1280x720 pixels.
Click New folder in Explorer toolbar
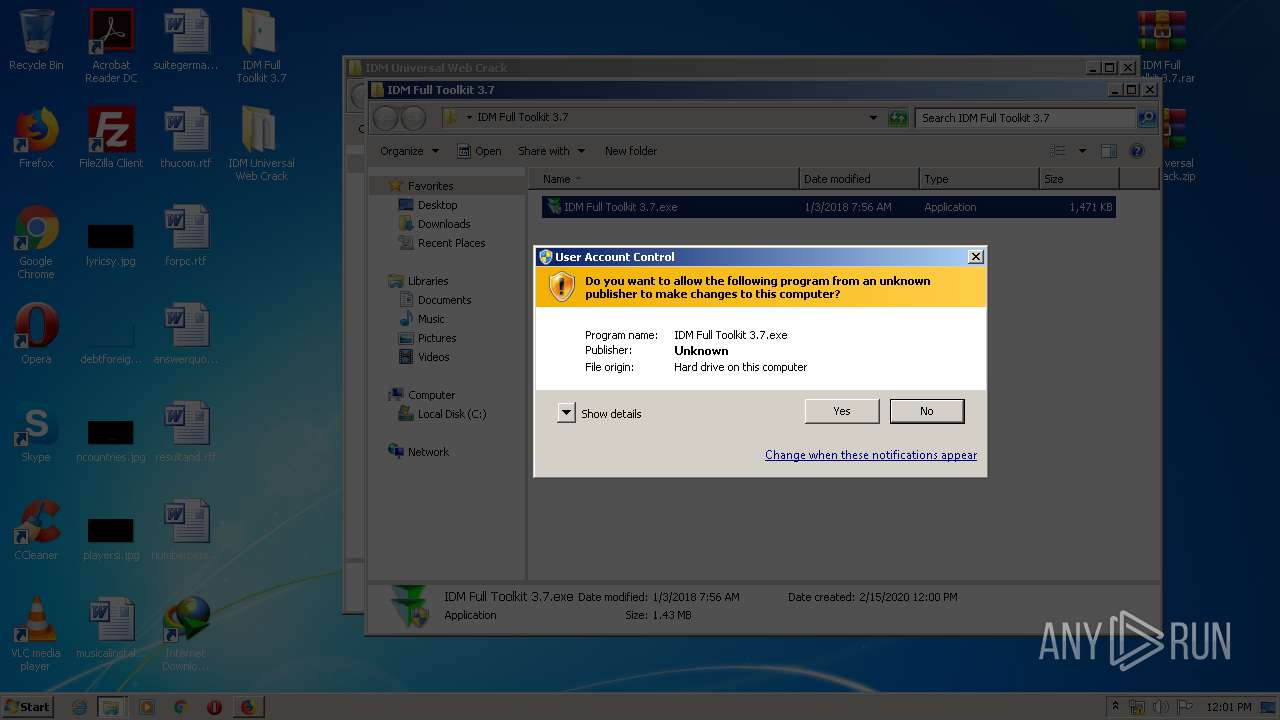[631, 151]
